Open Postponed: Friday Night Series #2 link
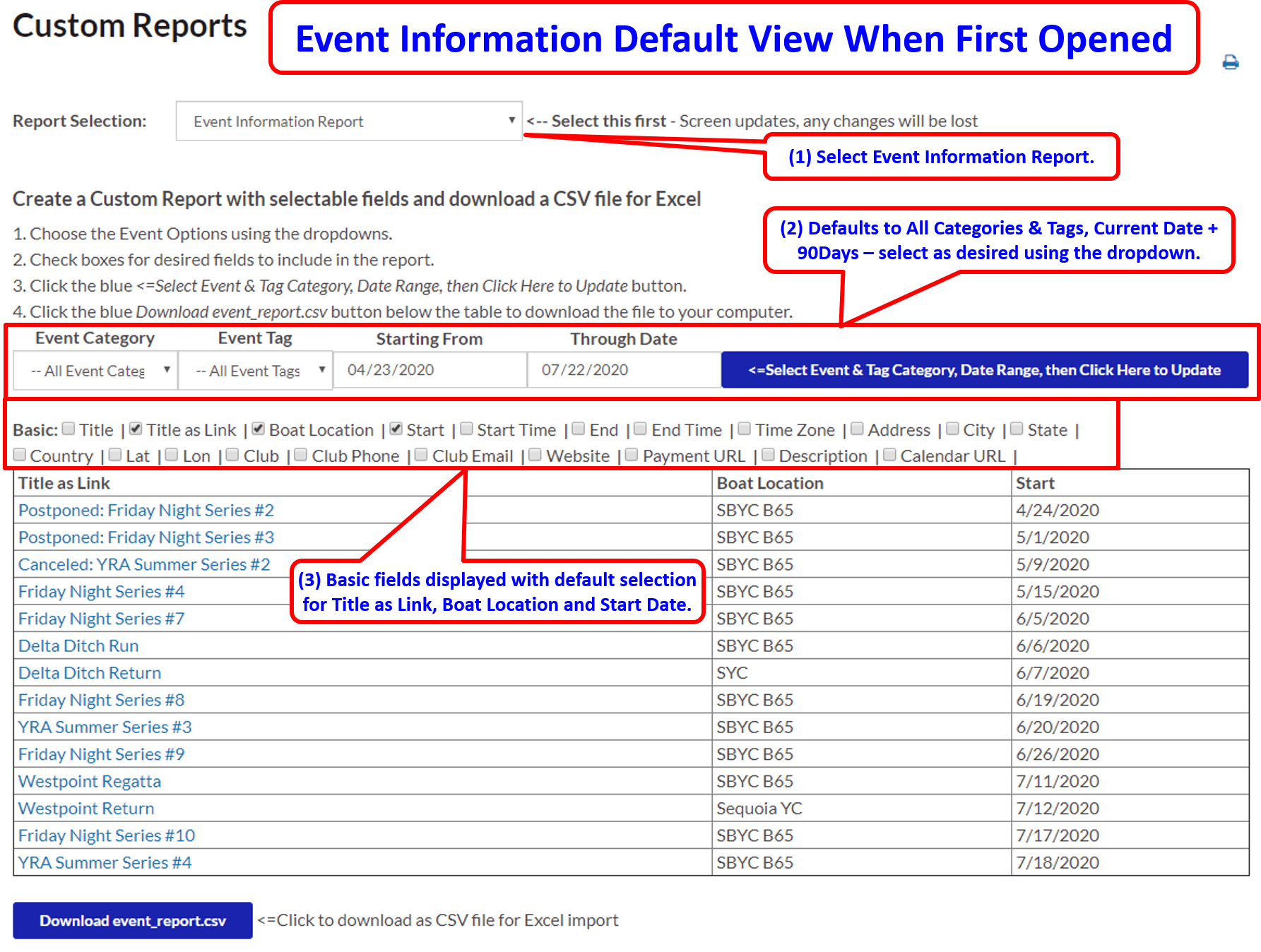 (146, 510)
